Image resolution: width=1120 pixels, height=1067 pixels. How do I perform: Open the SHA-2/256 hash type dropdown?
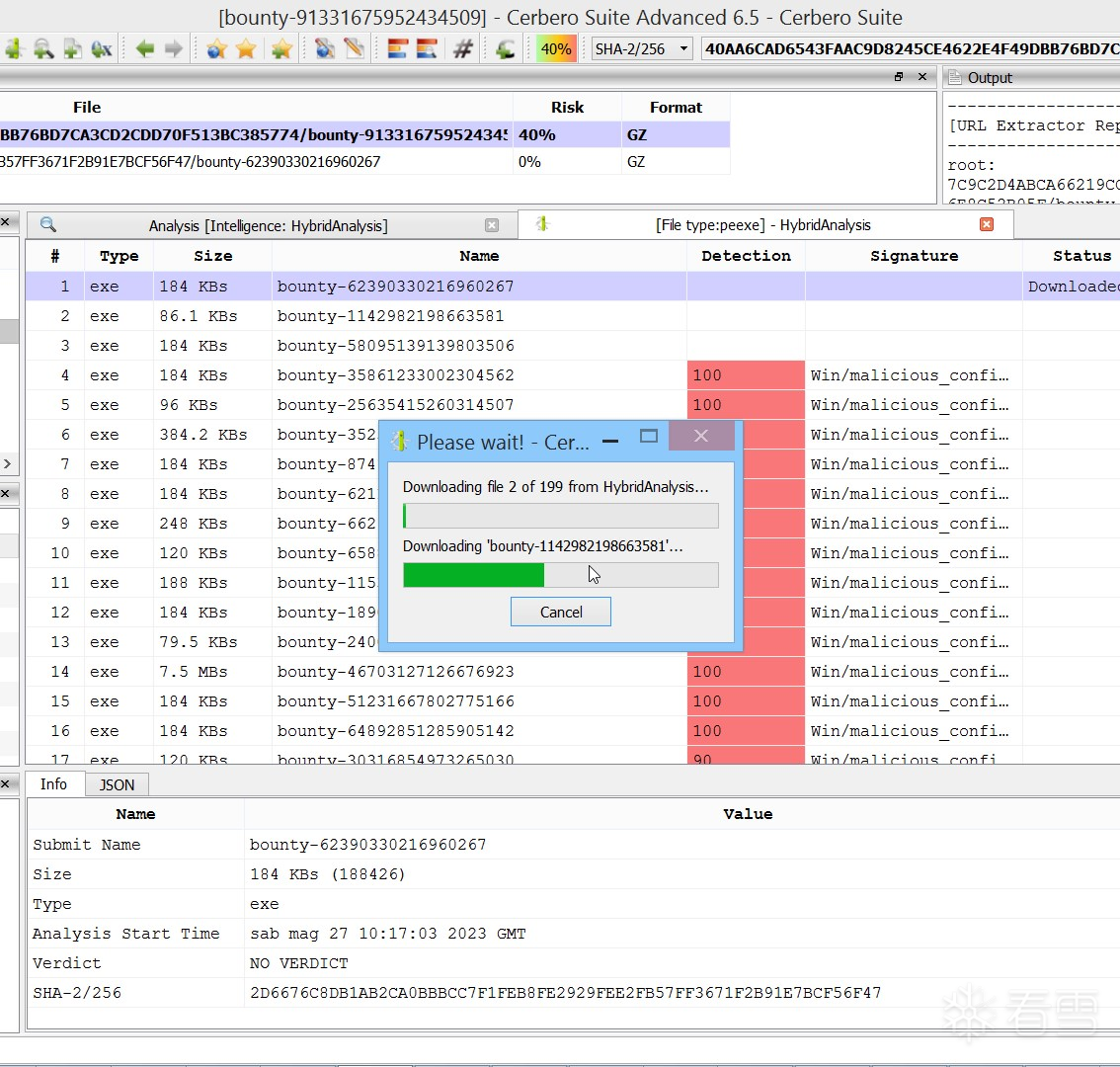coord(642,48)
